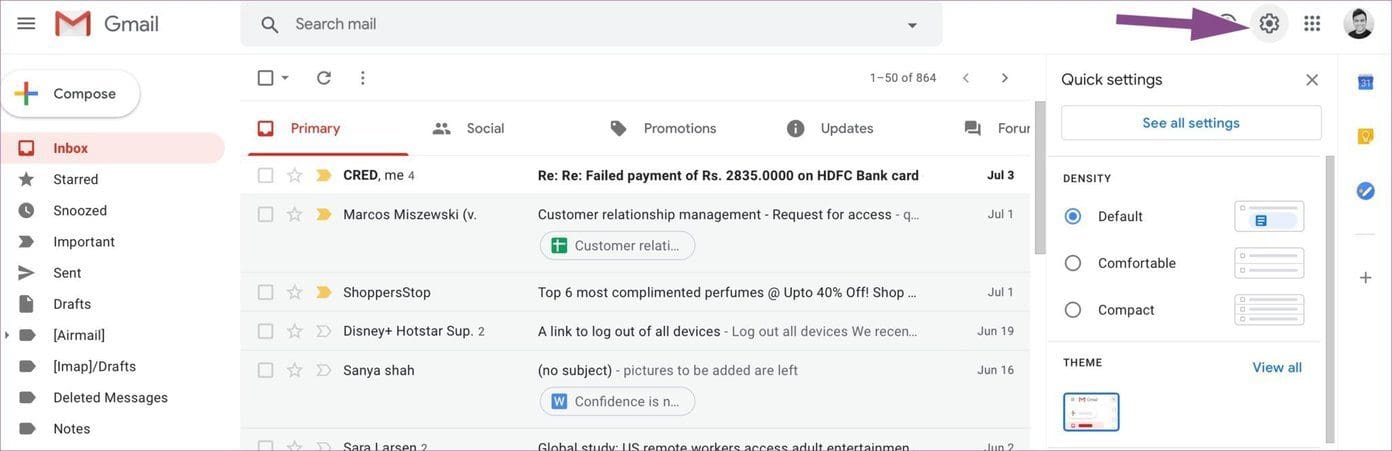Screen dimensions: 1392x451
Task: Click the Compose button
Action: [x=70, y=94]
